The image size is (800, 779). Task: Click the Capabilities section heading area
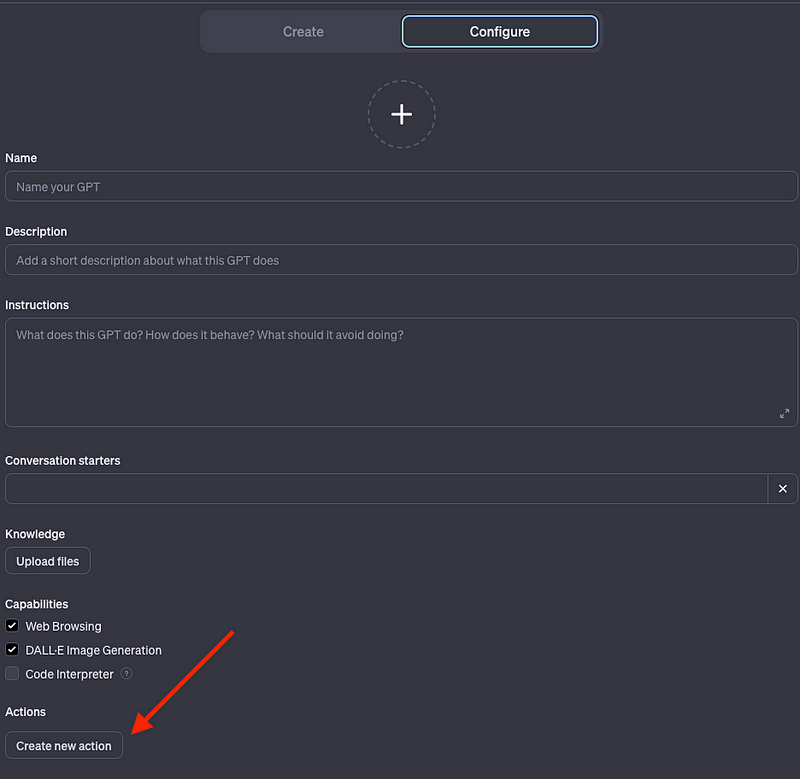[37, 604]
